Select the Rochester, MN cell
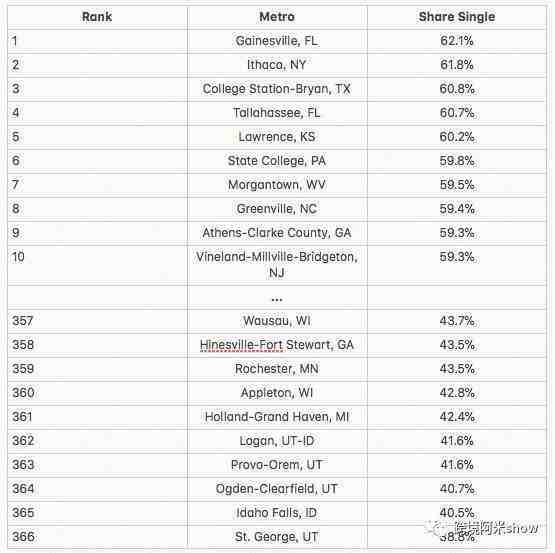 click(277, 369)
